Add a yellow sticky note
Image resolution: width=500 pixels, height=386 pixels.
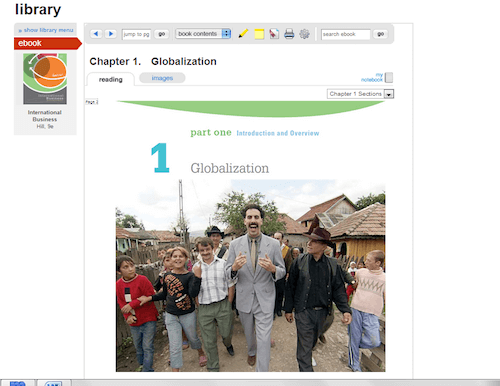point(259,34)
